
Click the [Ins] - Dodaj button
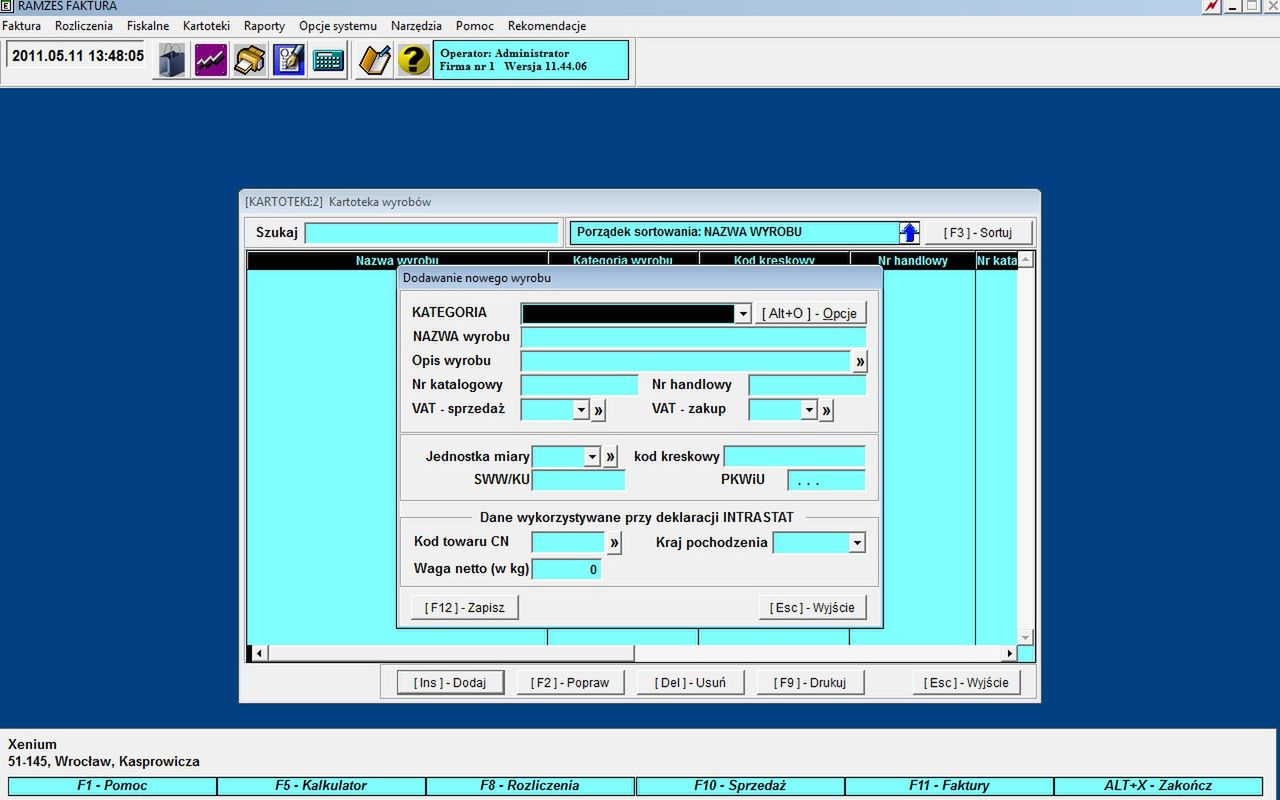click(450, 683)
